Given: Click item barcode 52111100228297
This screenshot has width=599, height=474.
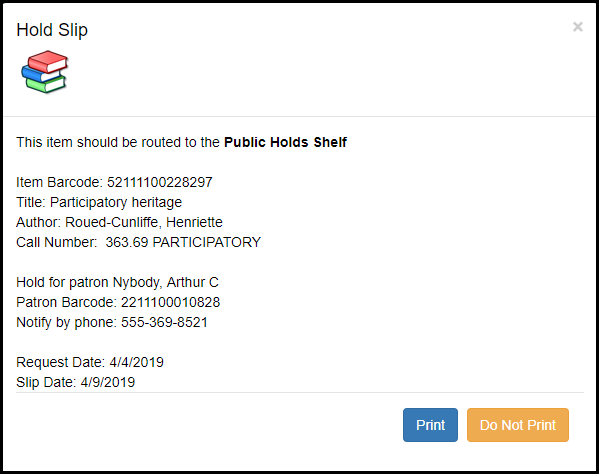Looking at the screenshot, I should (x=160, y=182).
